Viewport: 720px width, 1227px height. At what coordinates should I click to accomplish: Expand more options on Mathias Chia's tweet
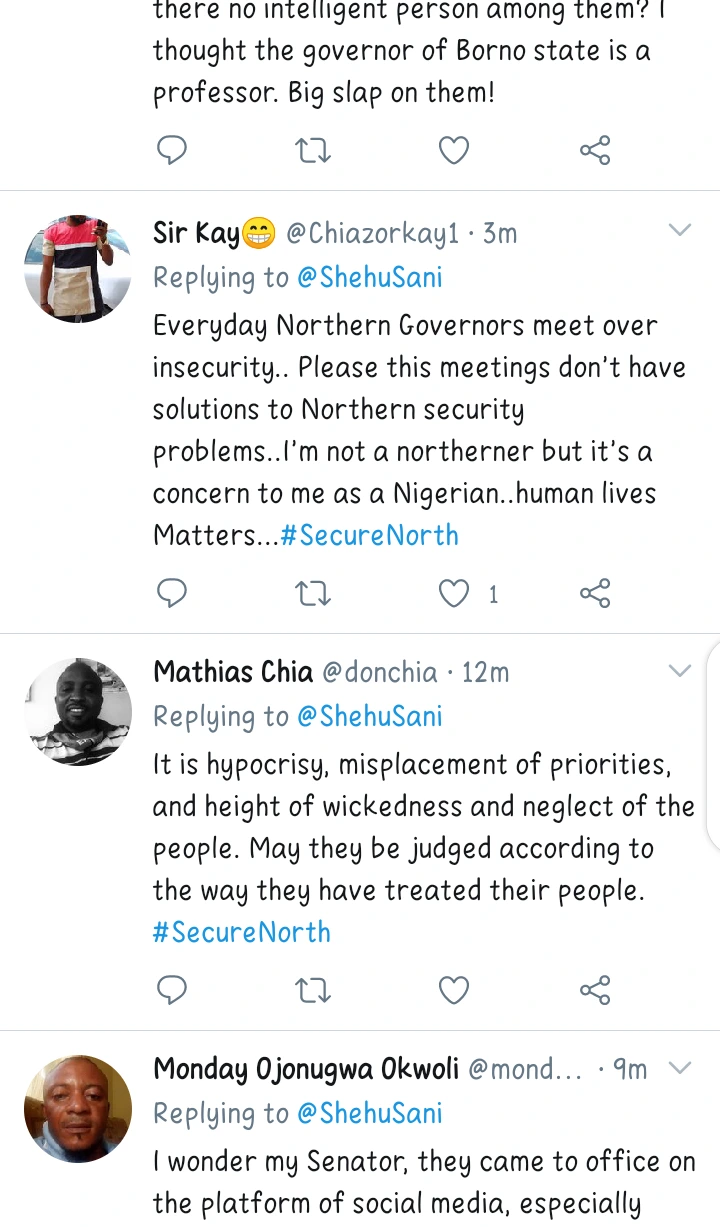point(680,670)
